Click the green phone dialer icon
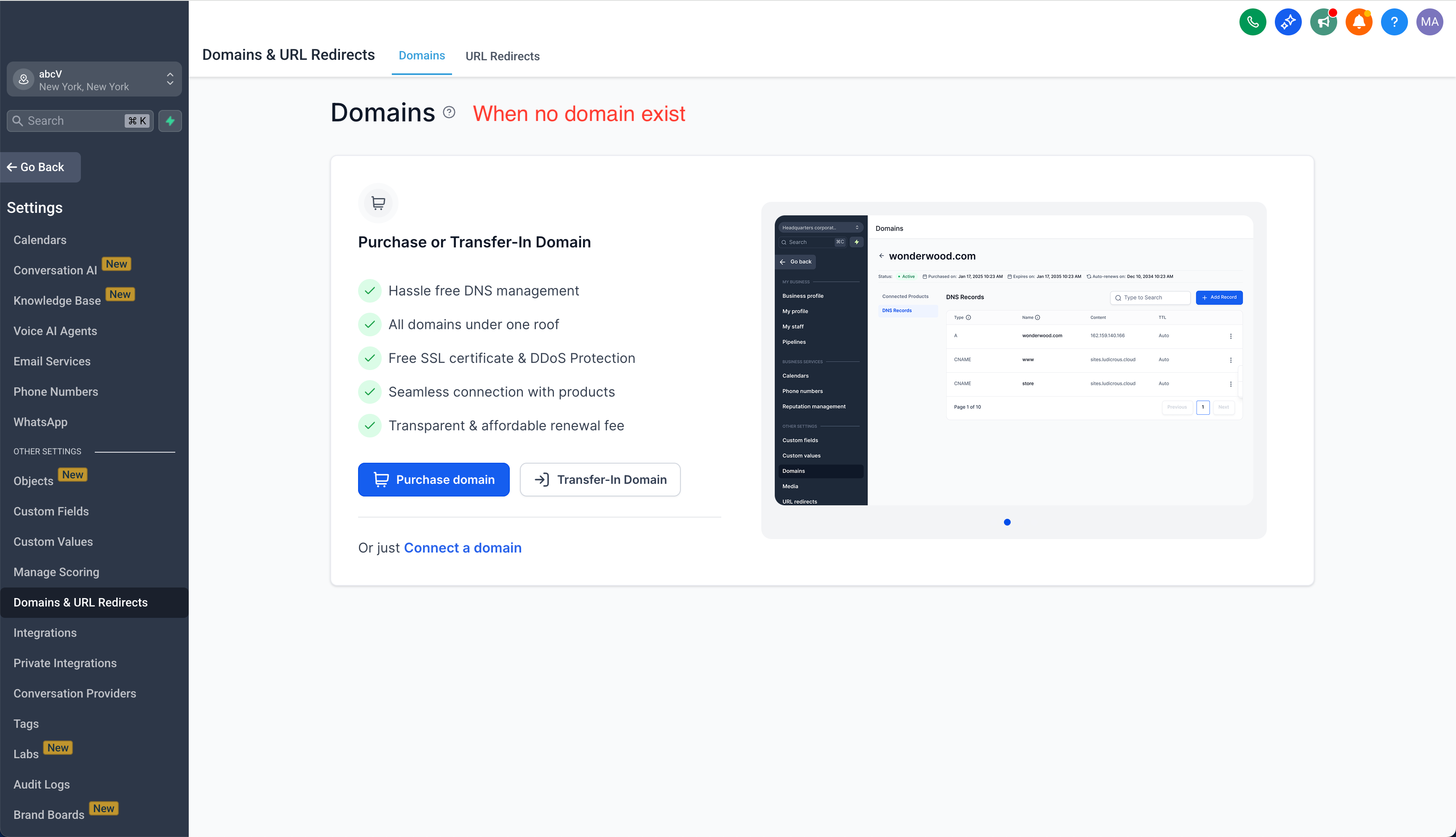The height and width of the screenshot is (837, 1456). click(x=1253, y=22)
